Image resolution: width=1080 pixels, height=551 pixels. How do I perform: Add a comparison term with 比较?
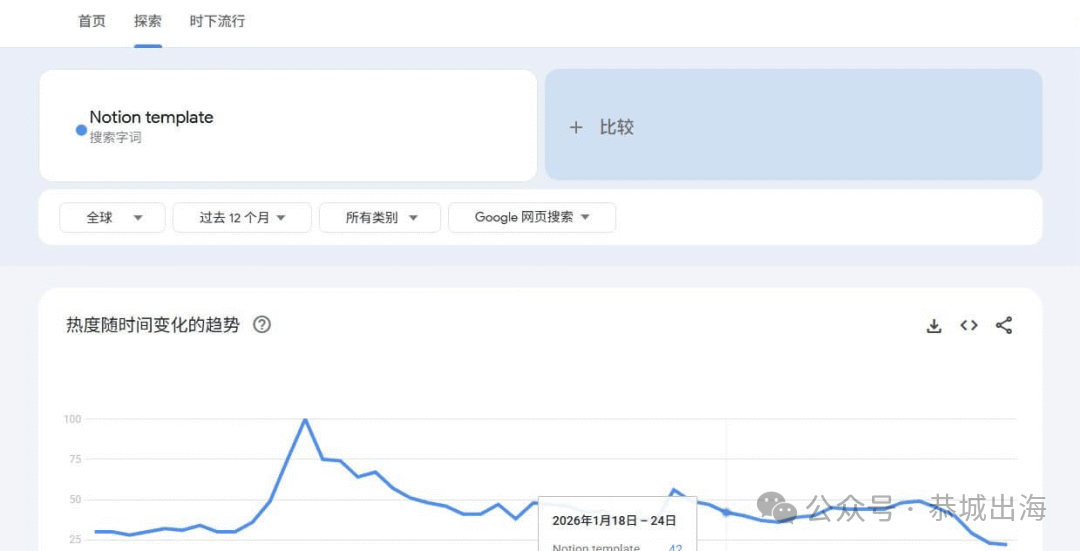click(x=793, y=125)
